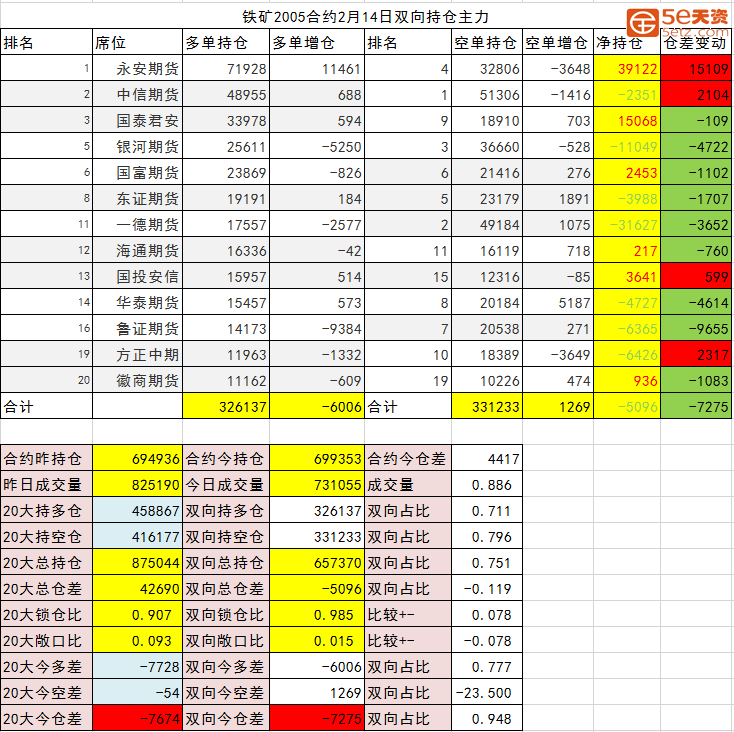Click the 席位 column header
Image resolution: width=734 pixels, height=732 pixels.
[x=136, y=42]
